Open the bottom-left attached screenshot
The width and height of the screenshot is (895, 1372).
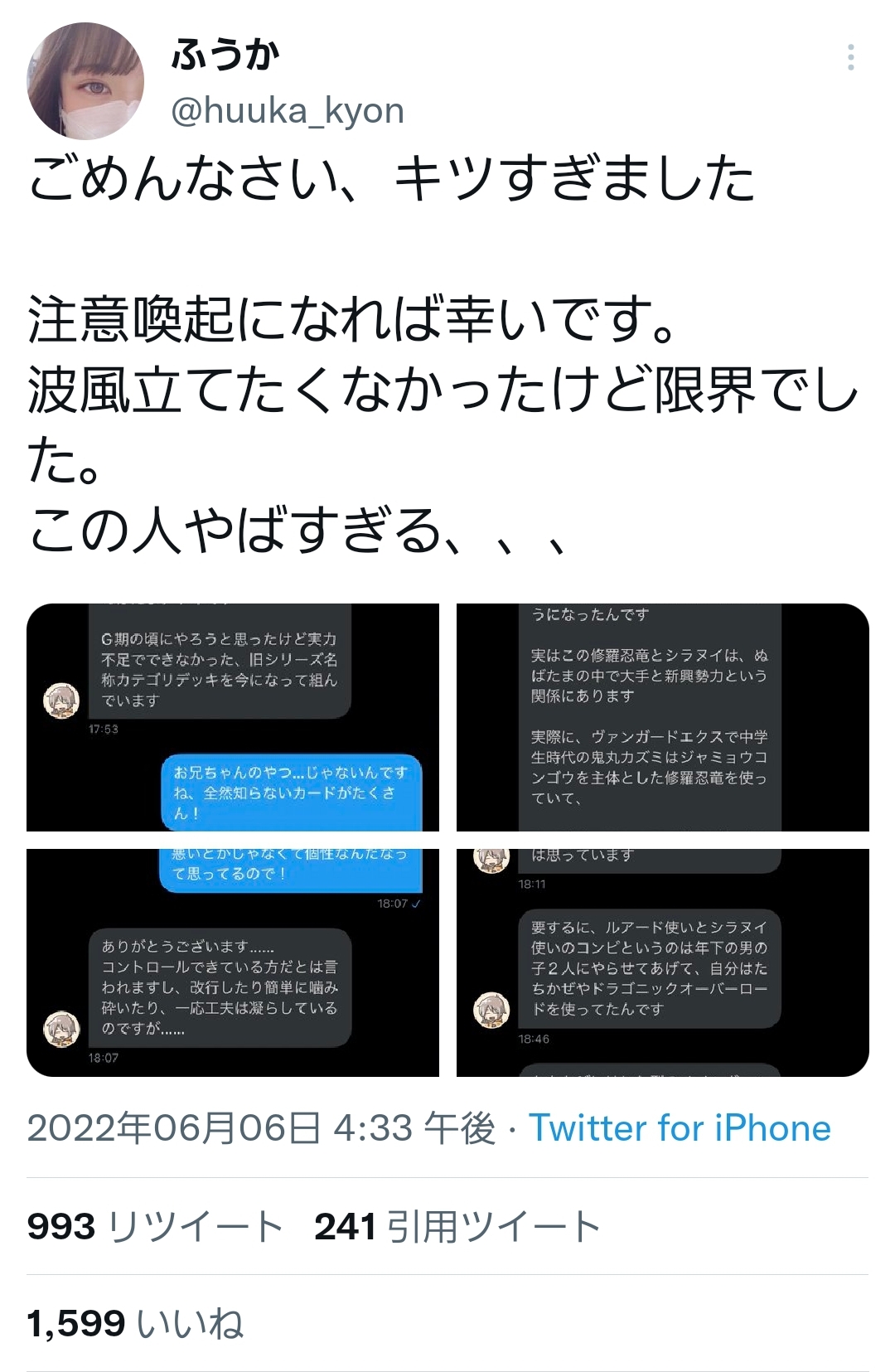click(233, 962)
